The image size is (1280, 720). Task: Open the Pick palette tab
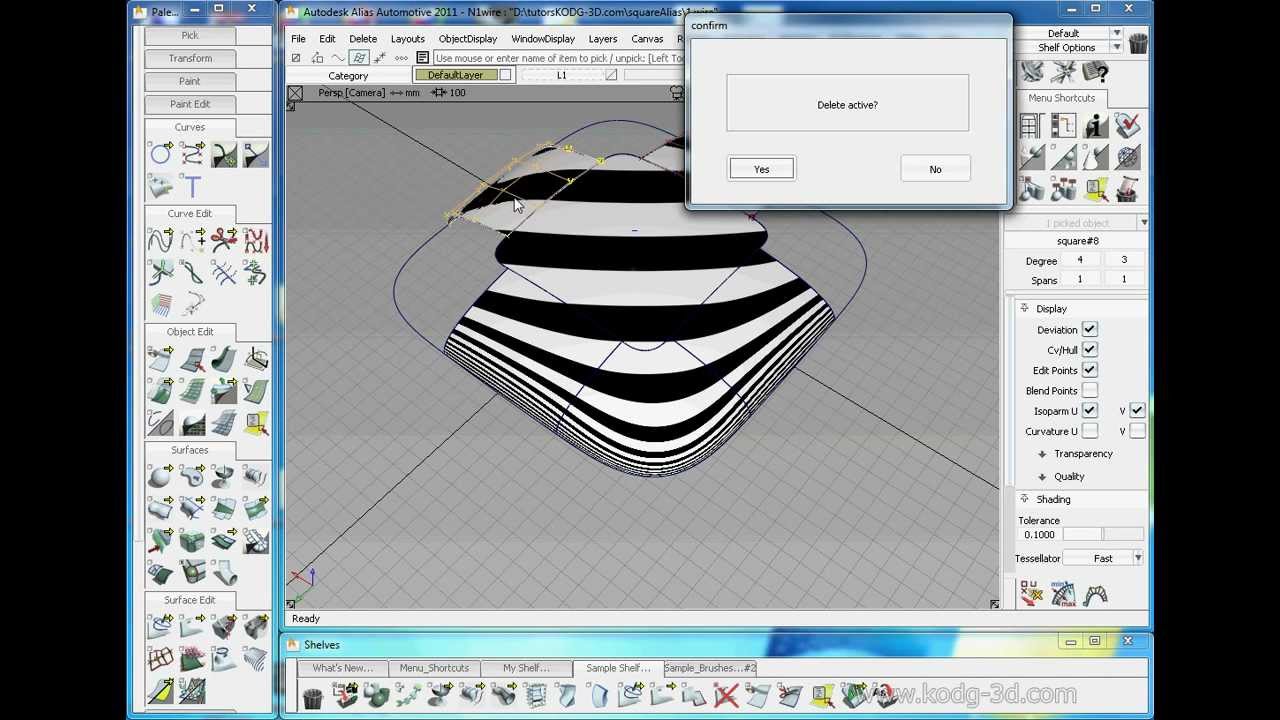tap(190, 35)
